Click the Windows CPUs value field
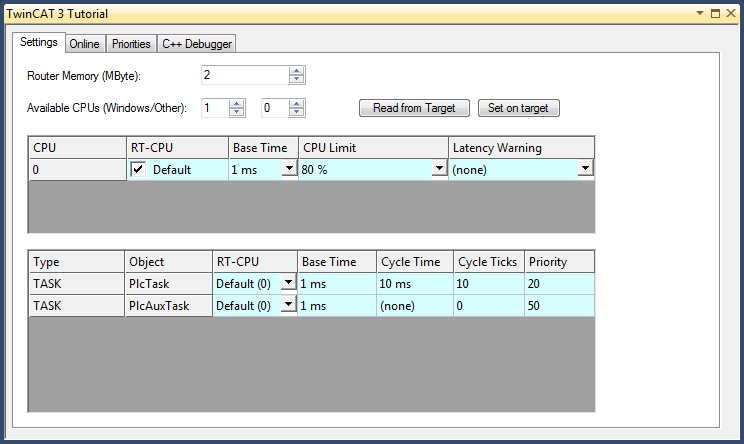744x444 pixels. click(215, 108)
